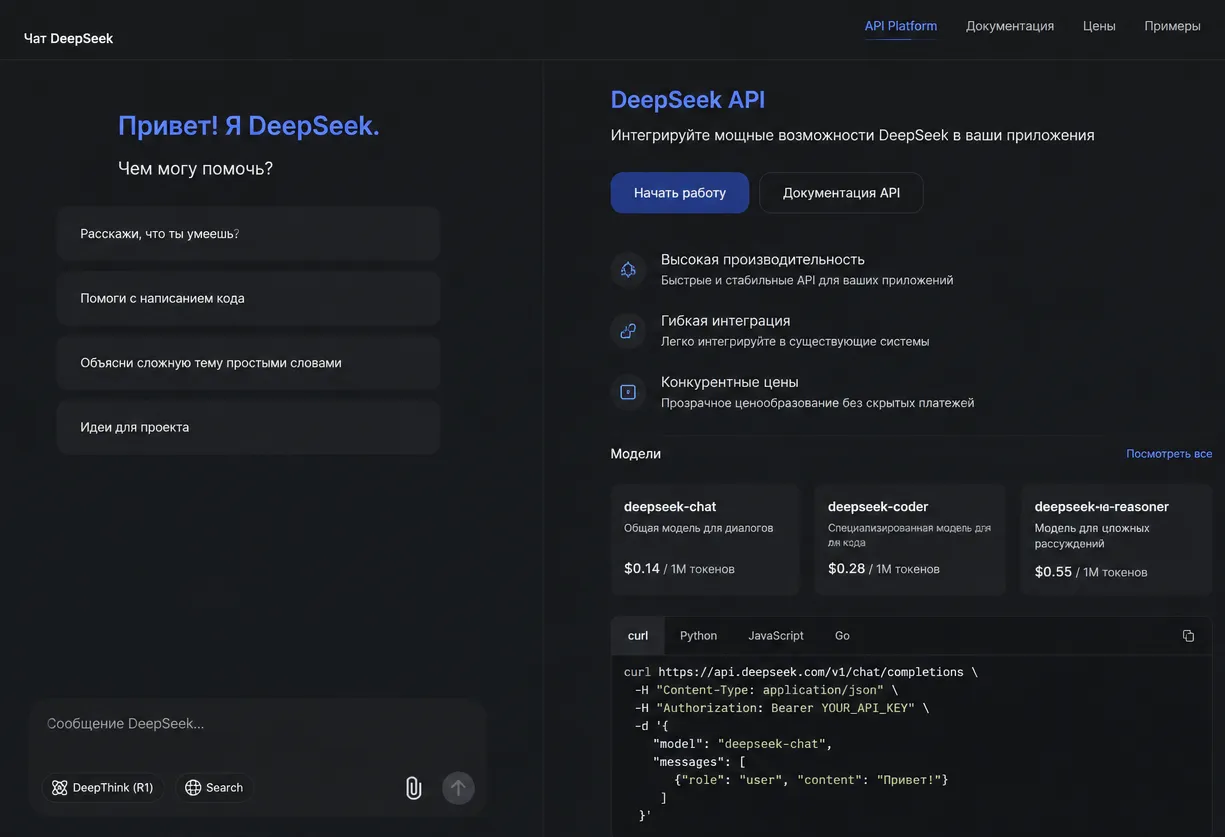Image resolution: width=1225 pixels, height=837 pixels.
Task: Select suggestion Идеи для проекта
Action: point(248,427)
